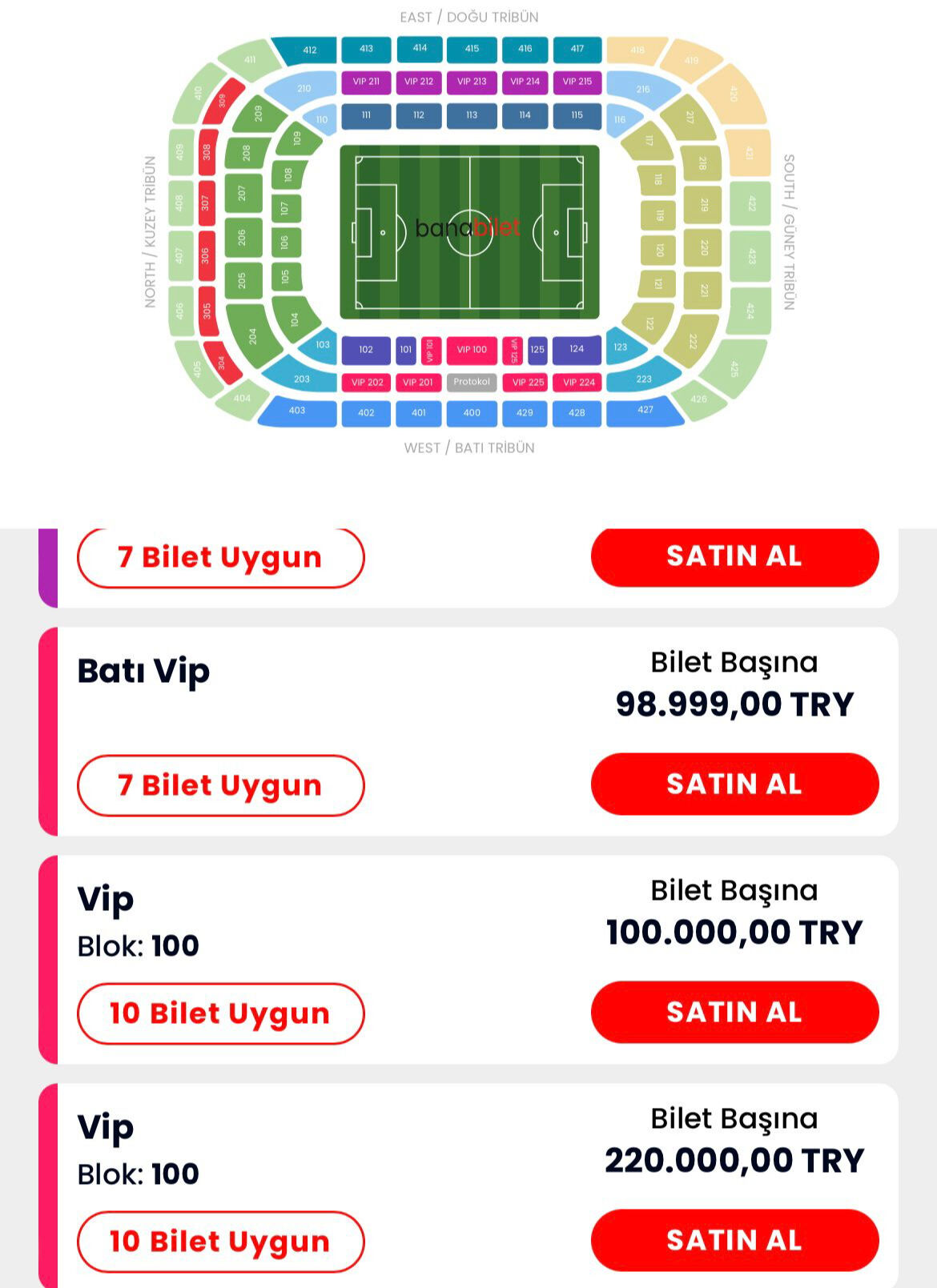Click block 412 in the East tribune
This screenshot has width=937, height=1288.
coord(308,49)
